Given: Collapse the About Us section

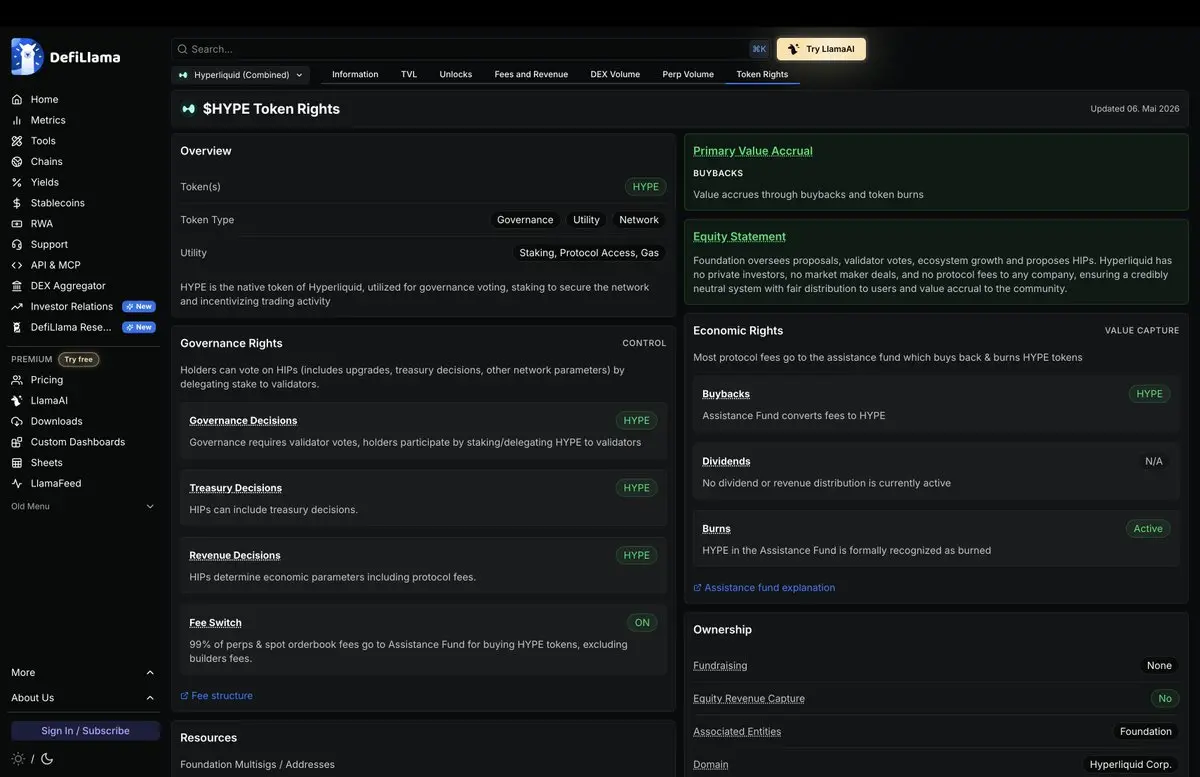Looking at the screenshot, I should coord(85,698).
